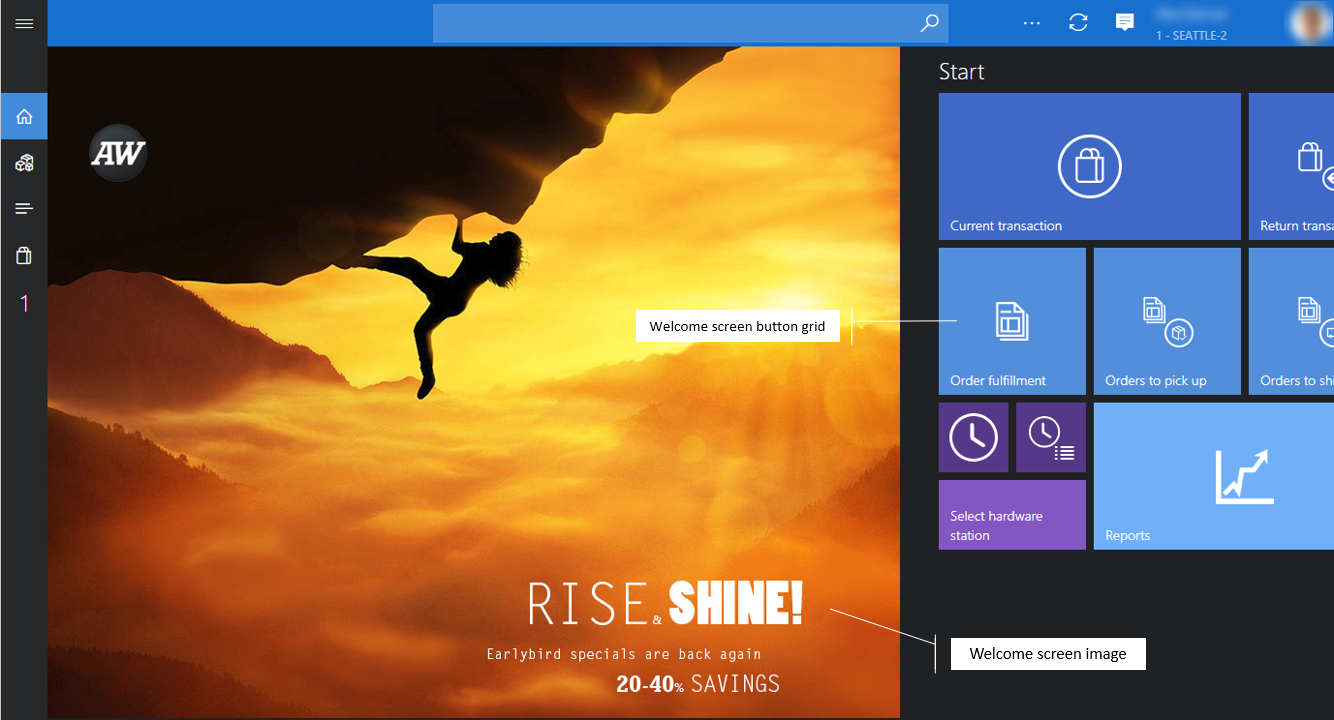Open the hamburger navigation menu

[23, 22]
